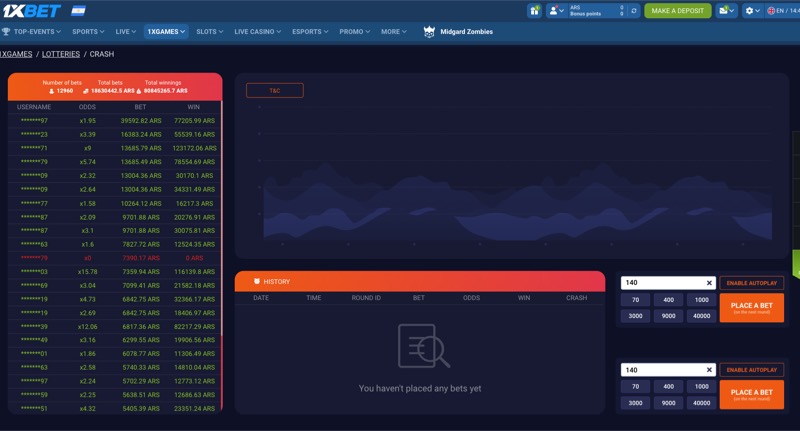Viewport: 800px width, 431px height.
Task: Click the trophy icon next to Top-Events
Action: click(x=6, y=32)
